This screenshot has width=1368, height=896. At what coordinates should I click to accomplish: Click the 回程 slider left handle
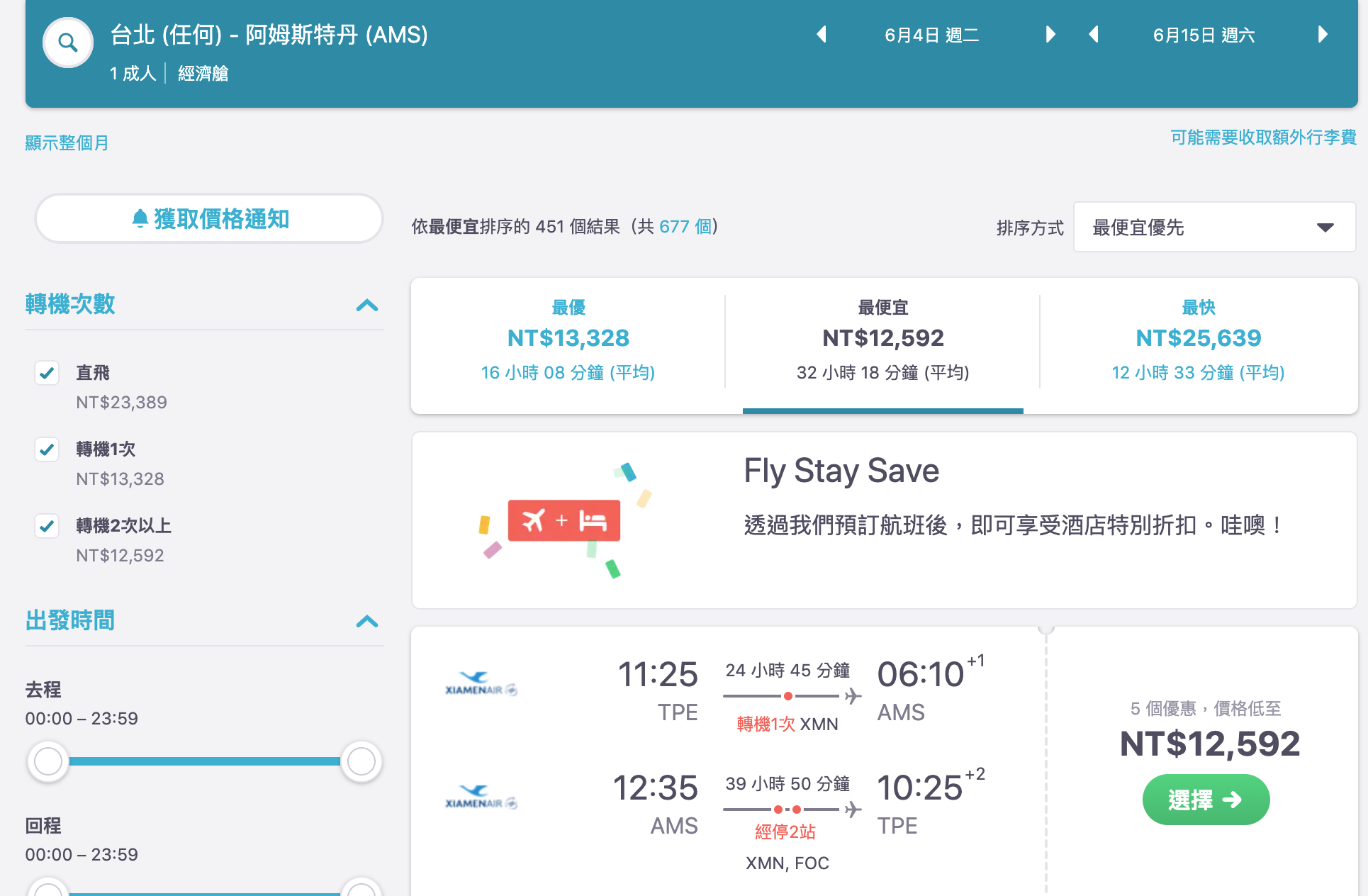[x=48, y=889]
